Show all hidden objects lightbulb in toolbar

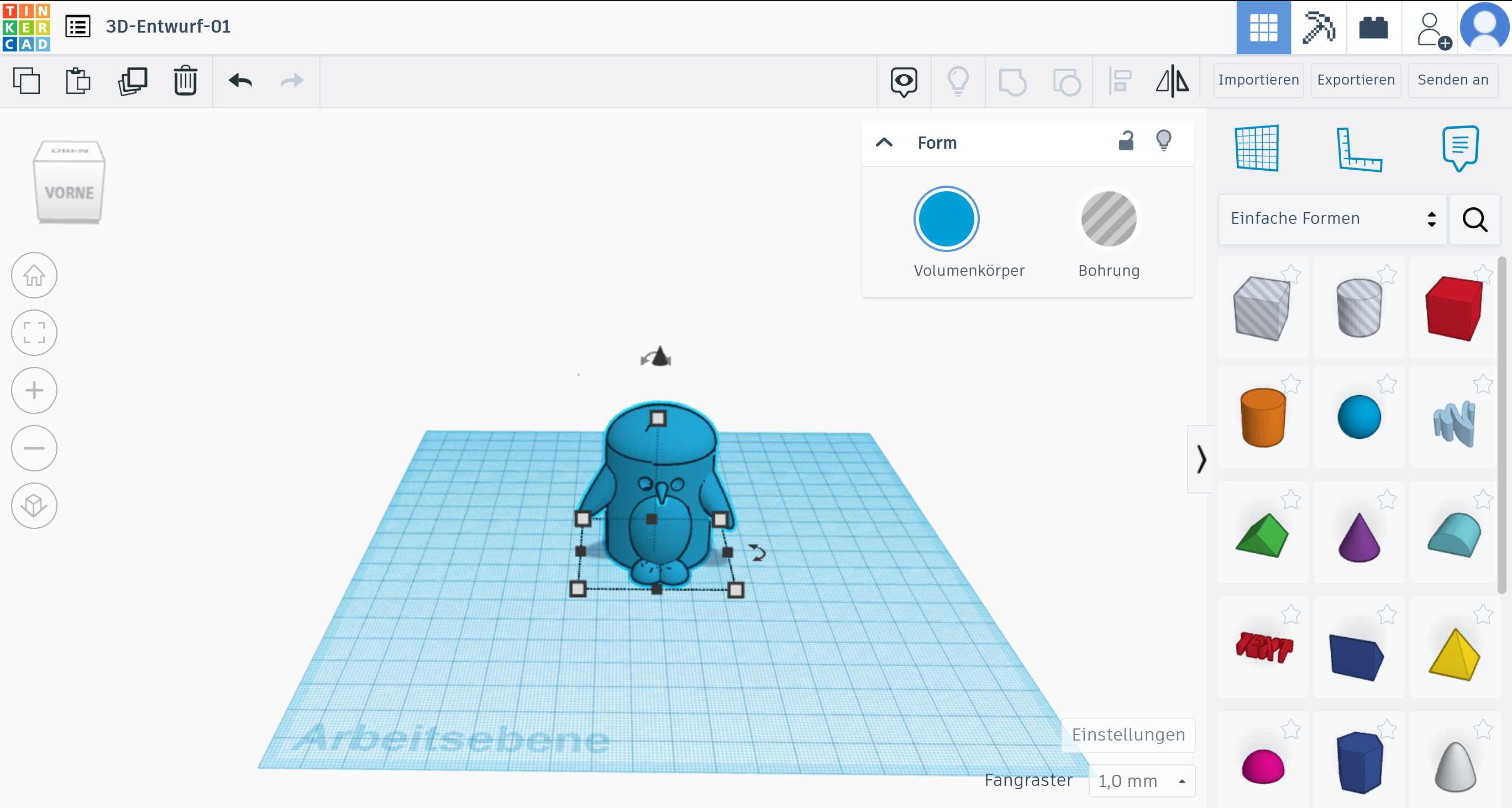point(958,81)
